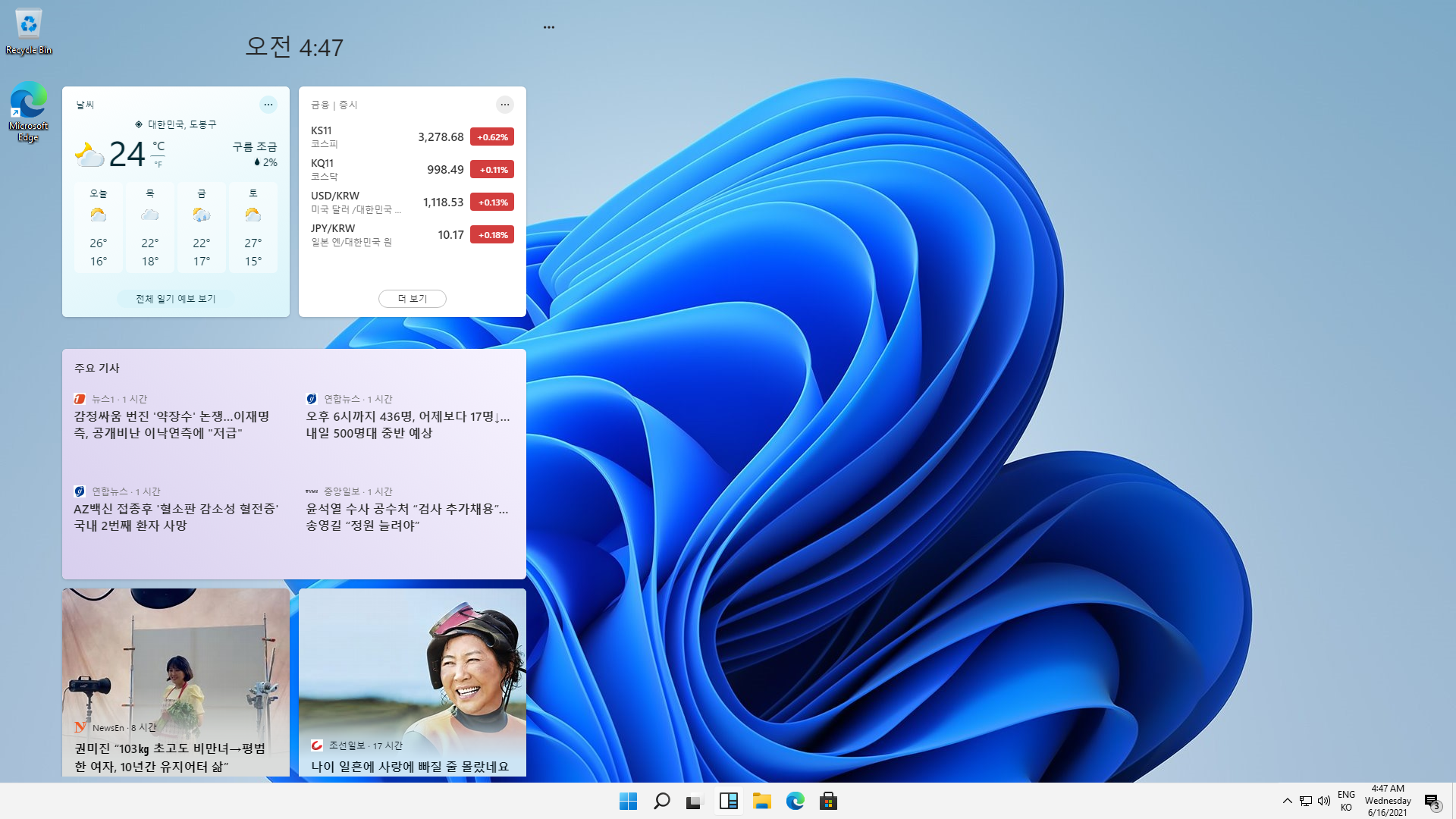Select the KS11 코스피 stock row

(412, 136)
